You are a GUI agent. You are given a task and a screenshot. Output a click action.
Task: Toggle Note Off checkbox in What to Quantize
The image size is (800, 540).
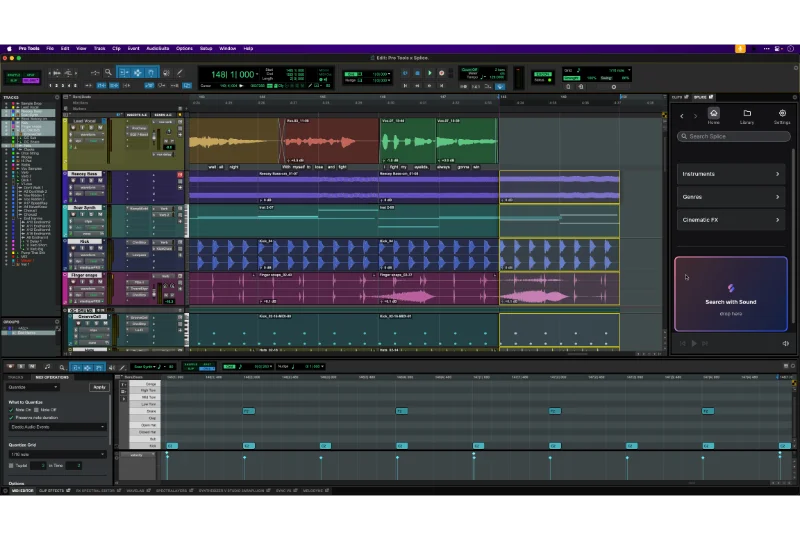37,410
